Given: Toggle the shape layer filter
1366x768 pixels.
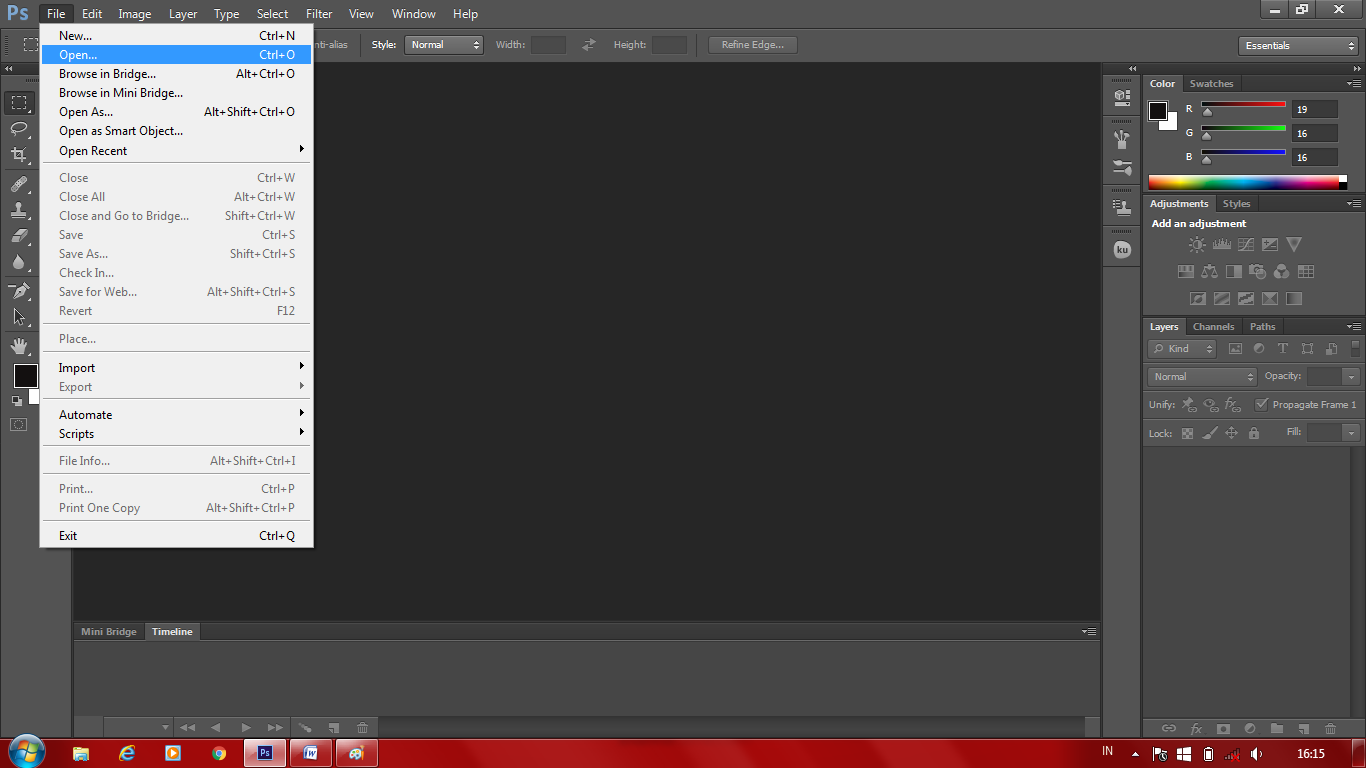Looking at the screenshot, I should tap(1307, 349).
